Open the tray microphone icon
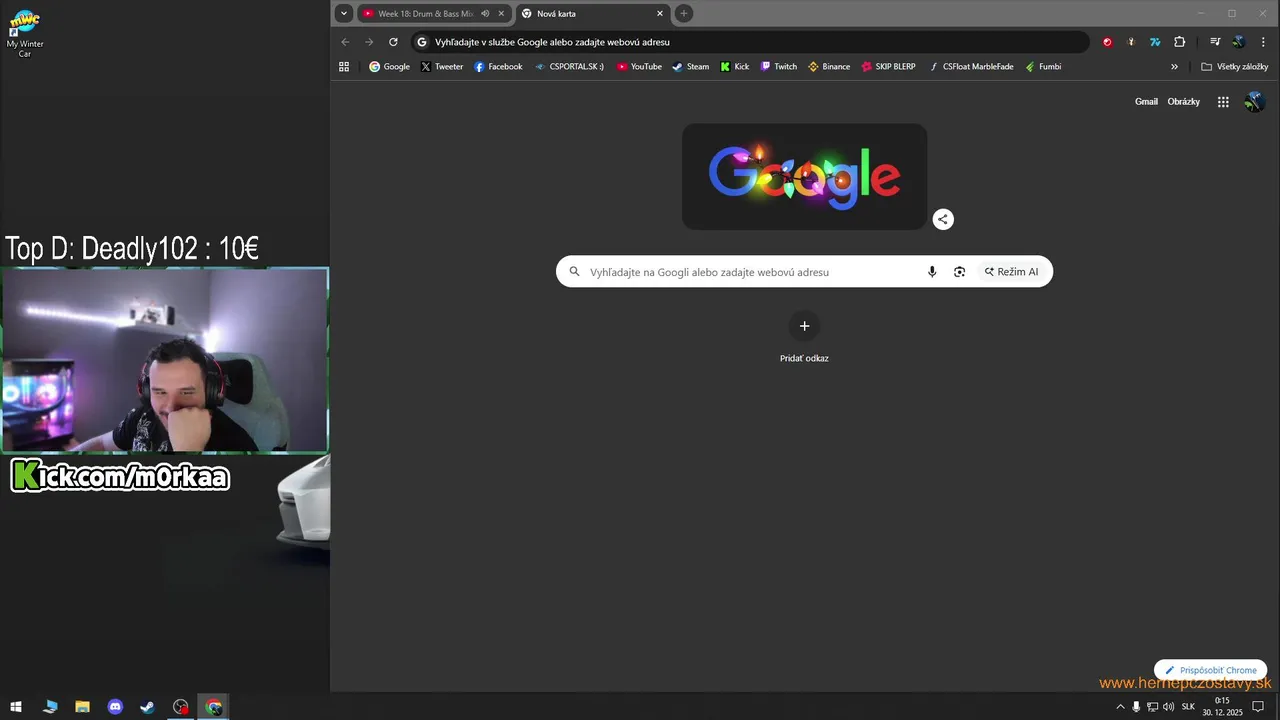The width and height of the screenshot is (1280, 720). point(1136,707)
